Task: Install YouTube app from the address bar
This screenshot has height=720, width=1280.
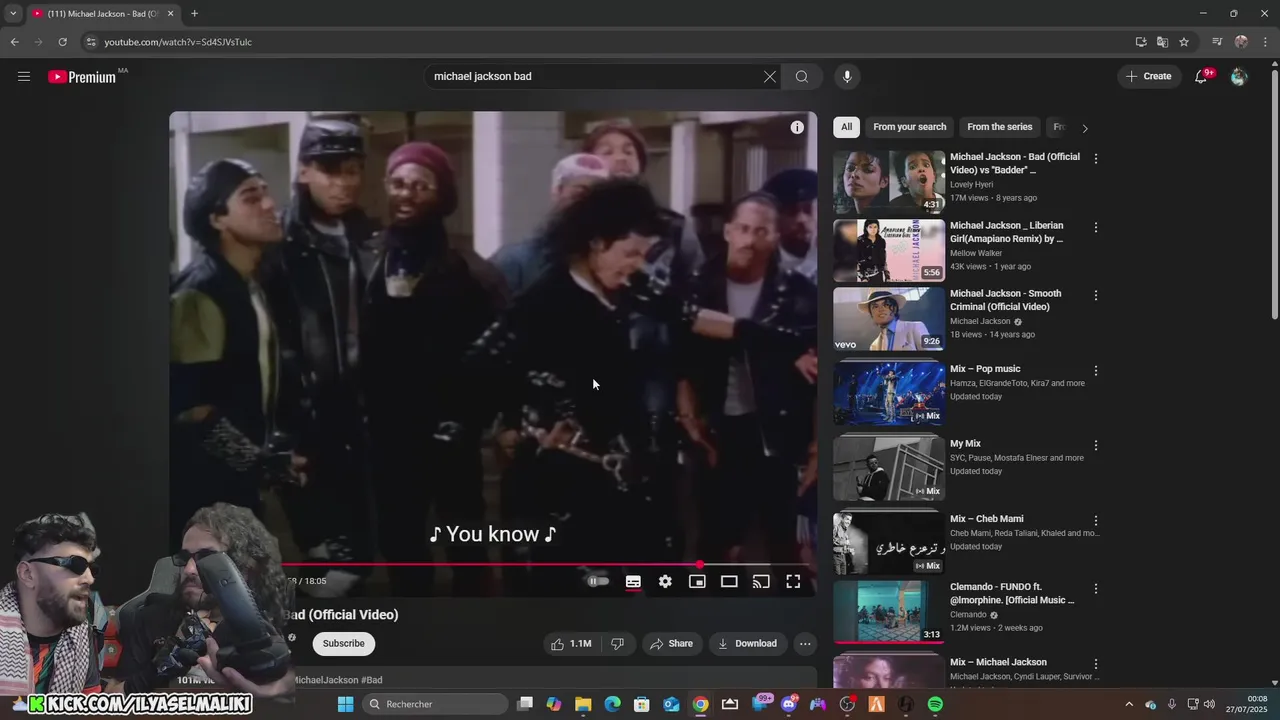Action: 1141,42
